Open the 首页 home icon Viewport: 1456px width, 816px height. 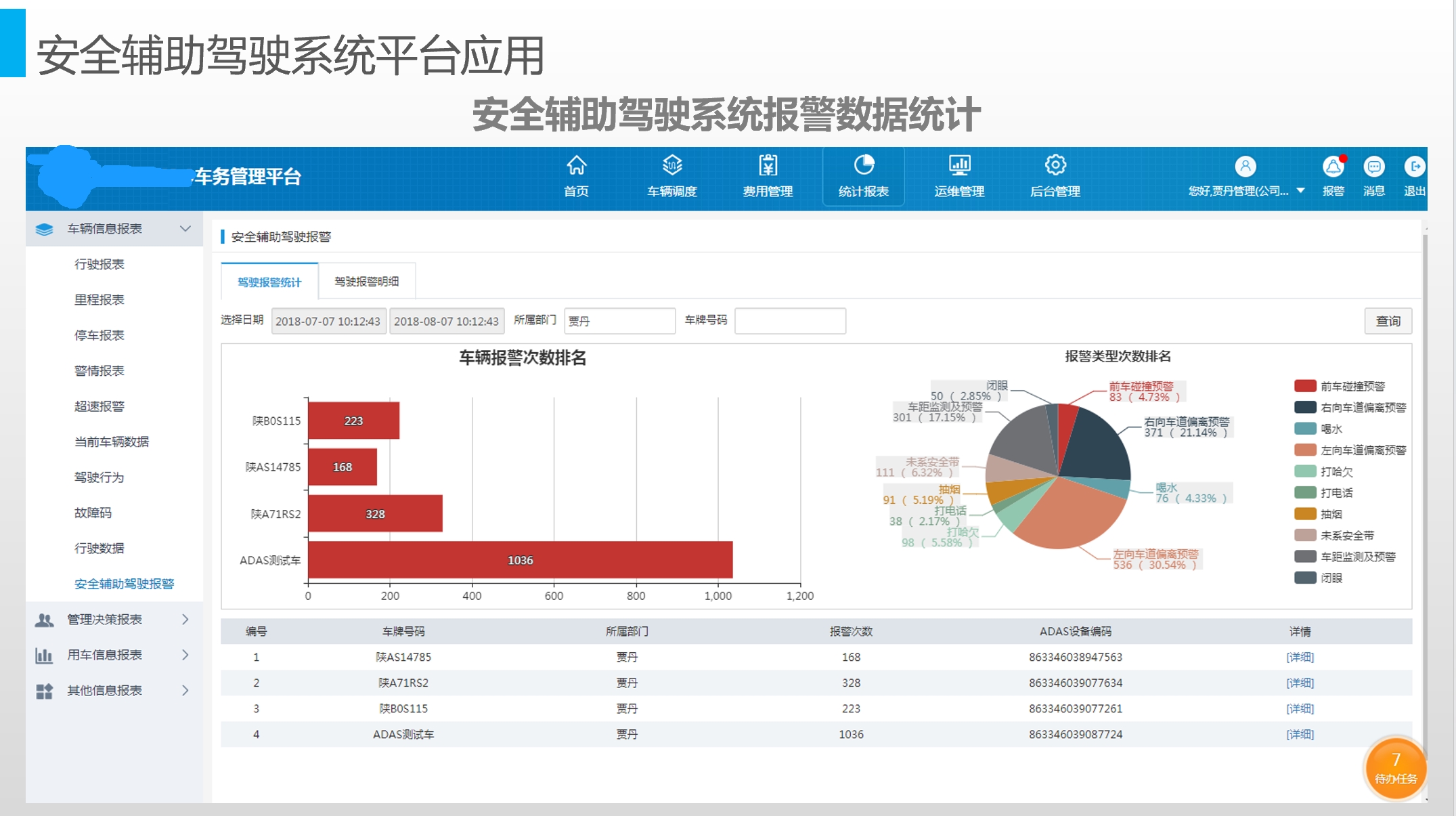pyautogui.click(x=576, y=165)
